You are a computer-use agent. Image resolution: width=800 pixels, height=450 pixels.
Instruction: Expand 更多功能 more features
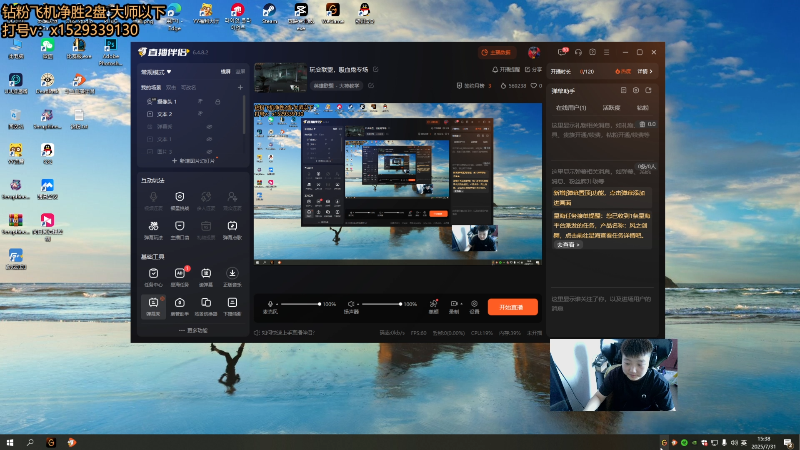[x=193, y=331]
